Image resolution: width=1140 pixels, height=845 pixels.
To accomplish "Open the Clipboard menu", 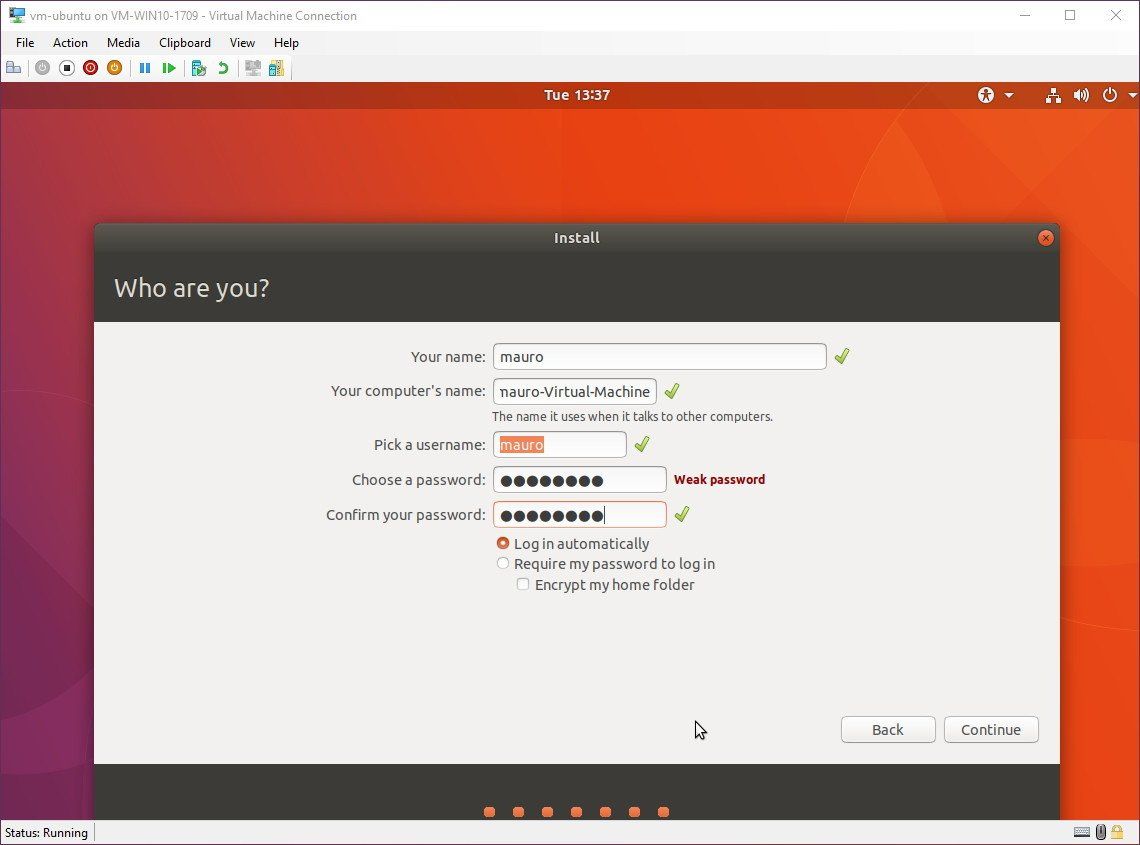I will [185, 43].
